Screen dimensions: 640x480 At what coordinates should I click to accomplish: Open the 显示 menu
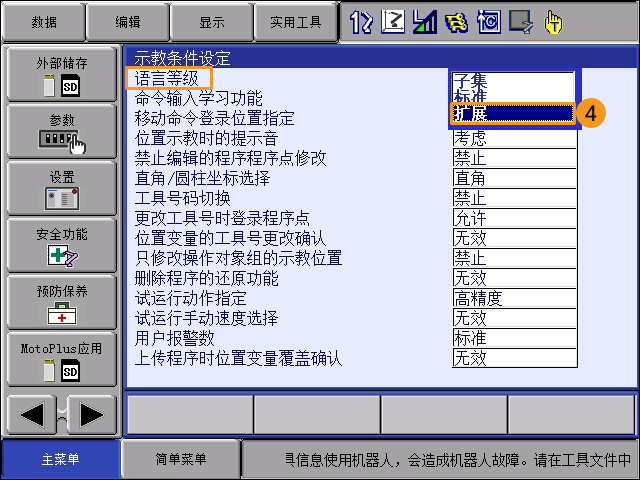tap(212, 22)
